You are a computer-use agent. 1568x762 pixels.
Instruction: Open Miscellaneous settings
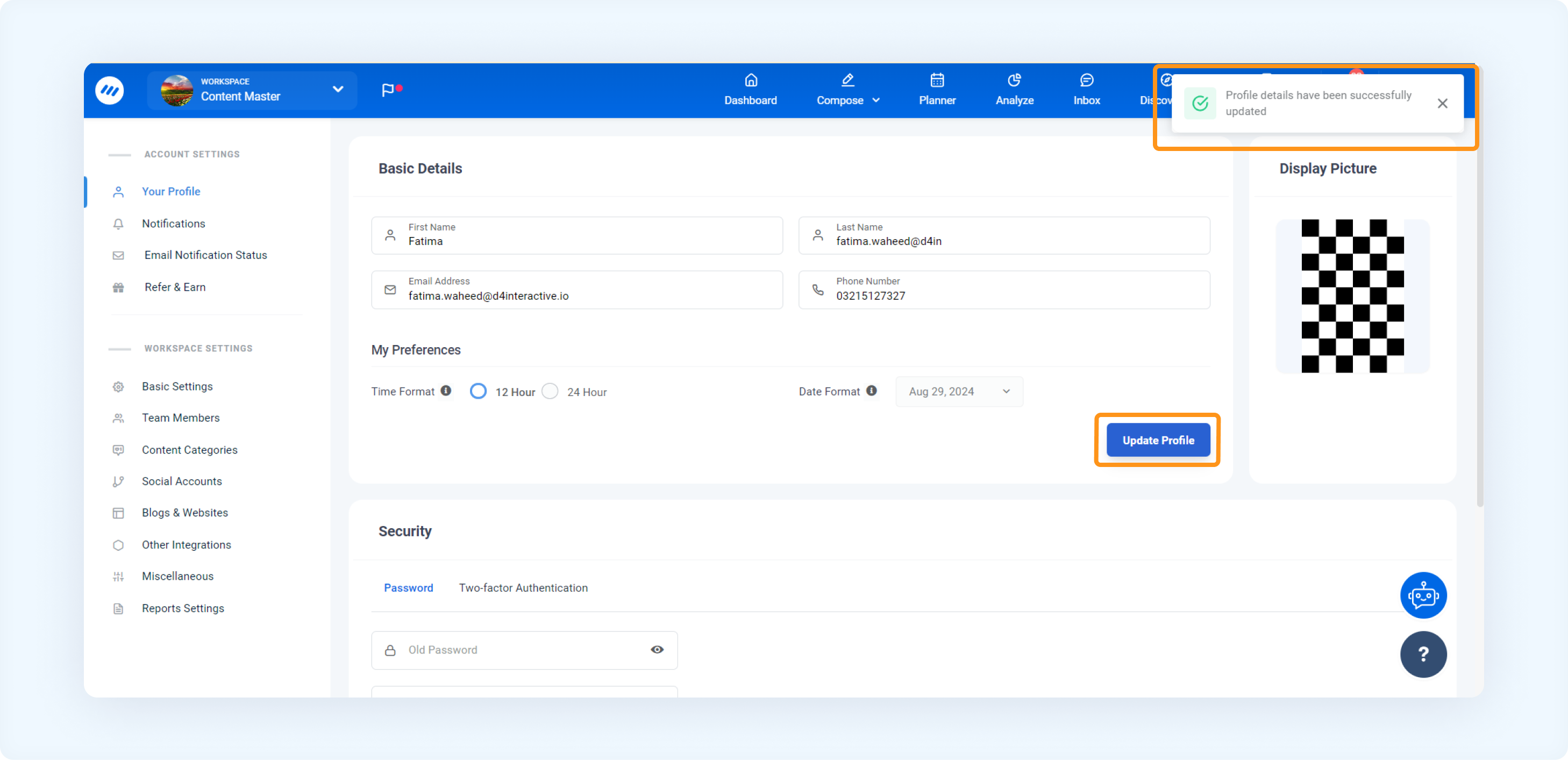178,577
